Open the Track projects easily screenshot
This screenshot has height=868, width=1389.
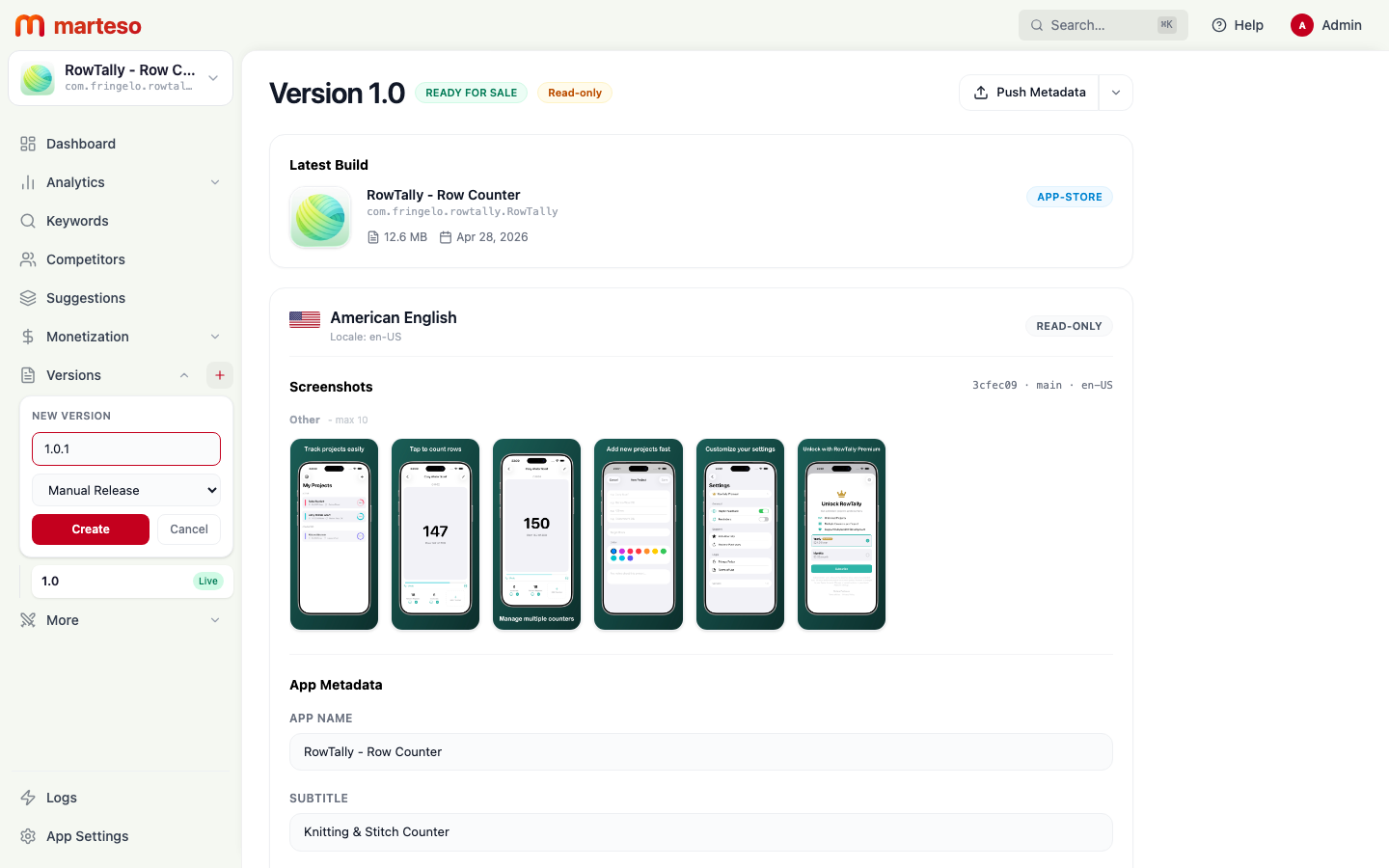[335, 534]
